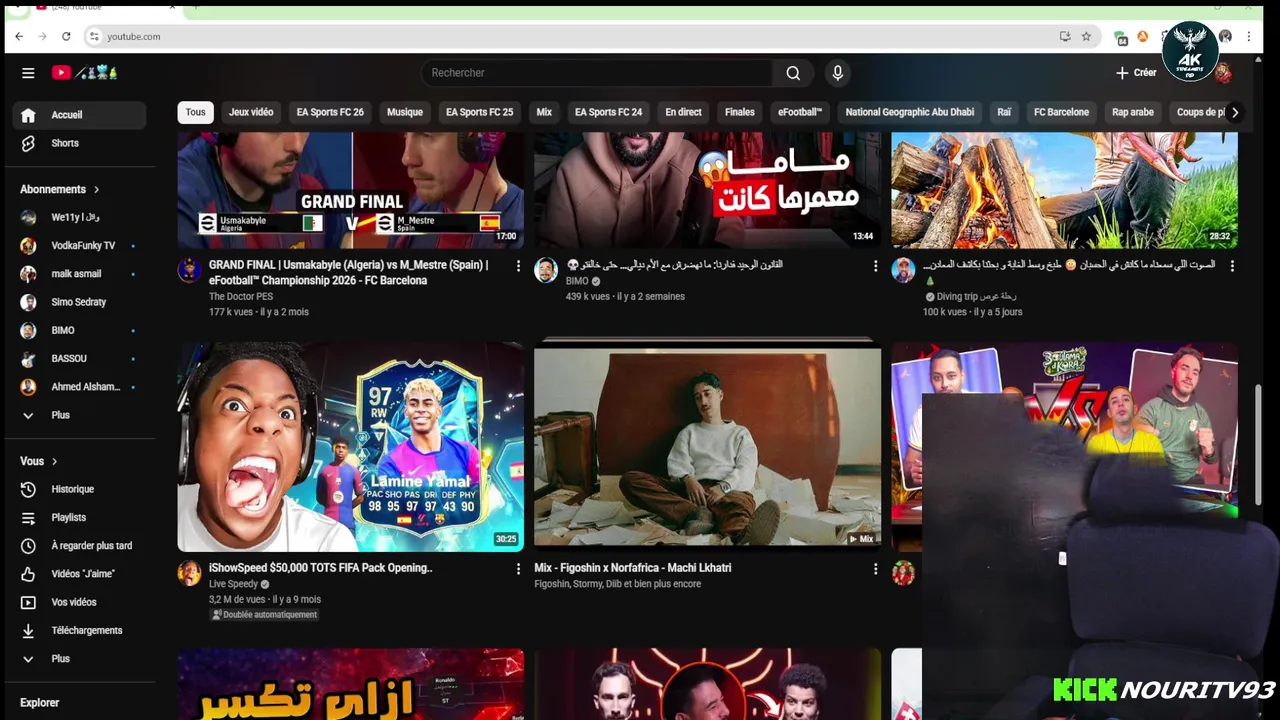Open Téléchargements
This screenshot has height=720, width=1280.
(79, 630)
